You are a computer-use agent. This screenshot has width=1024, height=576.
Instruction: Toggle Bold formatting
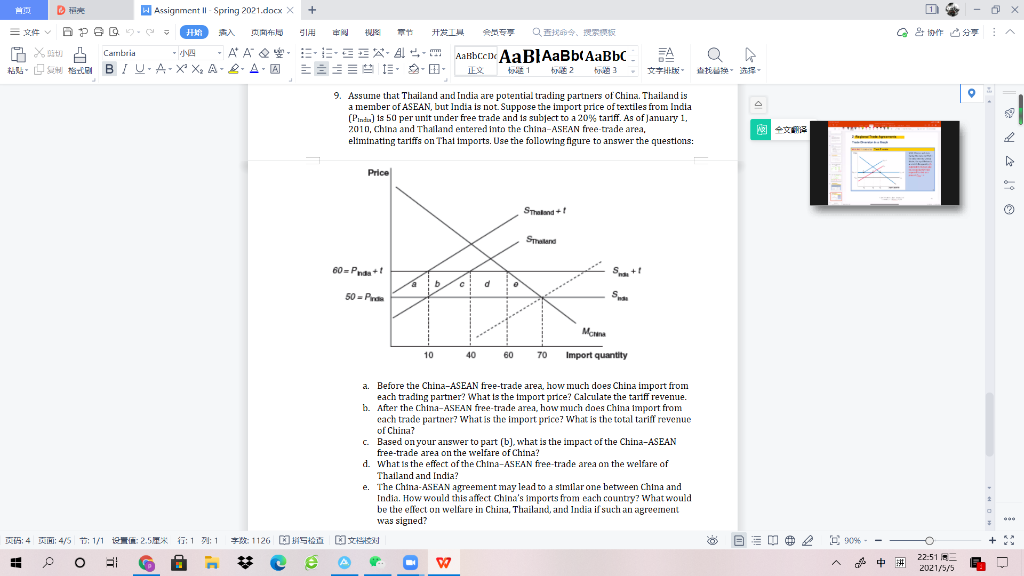109,69
